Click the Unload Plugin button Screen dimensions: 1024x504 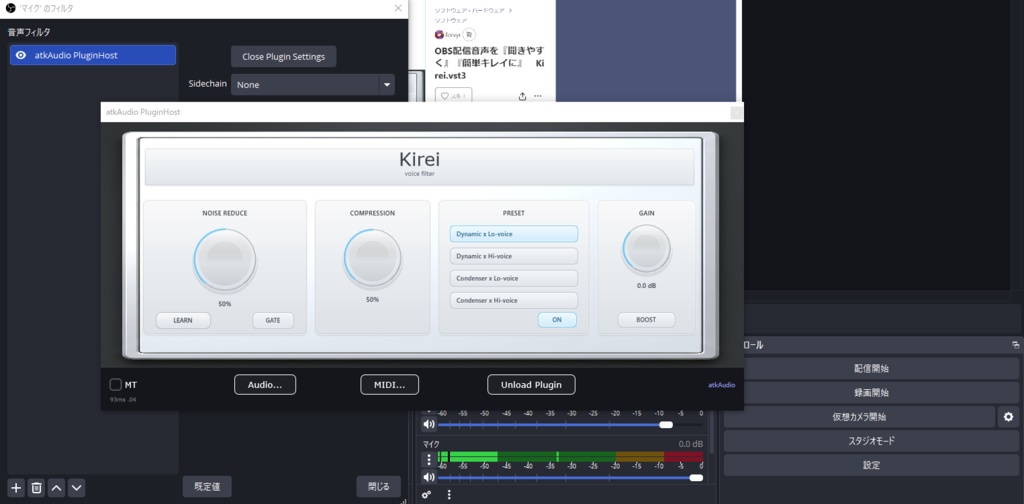[x=531, y=385]
